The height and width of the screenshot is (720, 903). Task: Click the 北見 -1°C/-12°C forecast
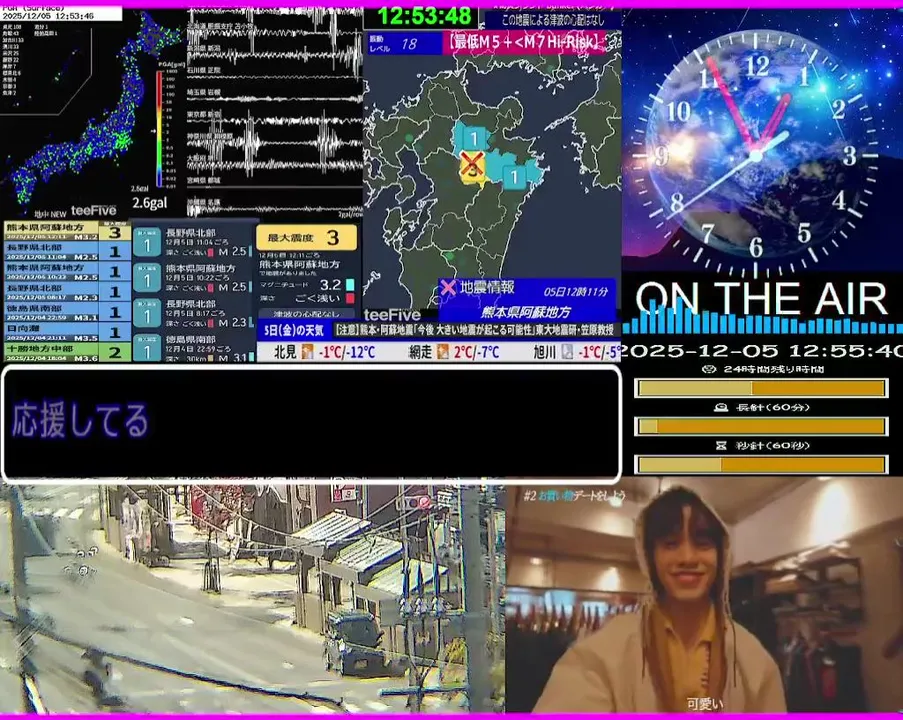point(324,352)
